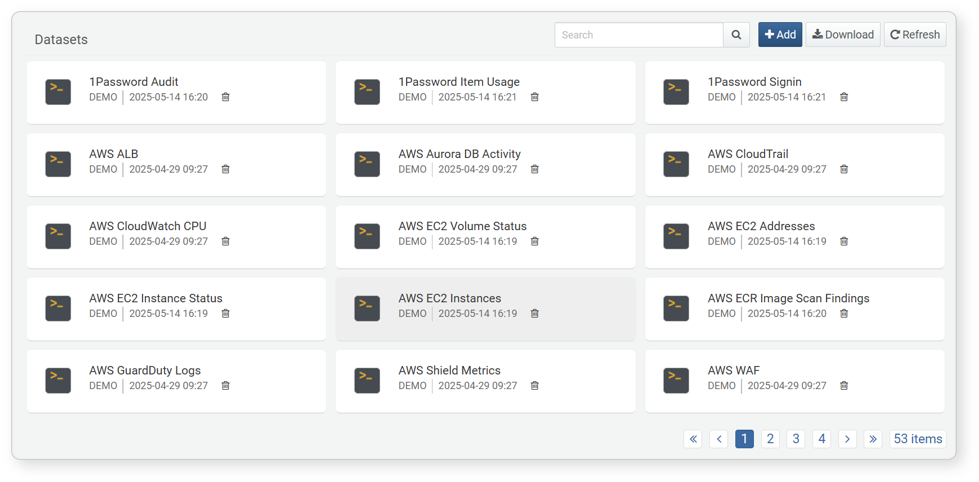Open the AWS EC2 Addresses dataset title

761,226
